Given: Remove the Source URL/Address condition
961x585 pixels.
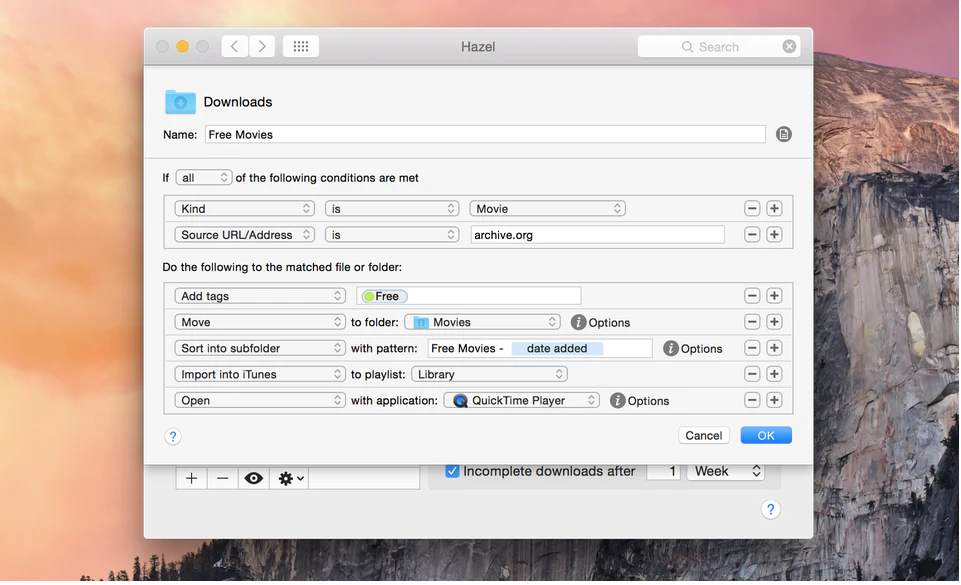Looking at the screenshot, I should 752,235.
